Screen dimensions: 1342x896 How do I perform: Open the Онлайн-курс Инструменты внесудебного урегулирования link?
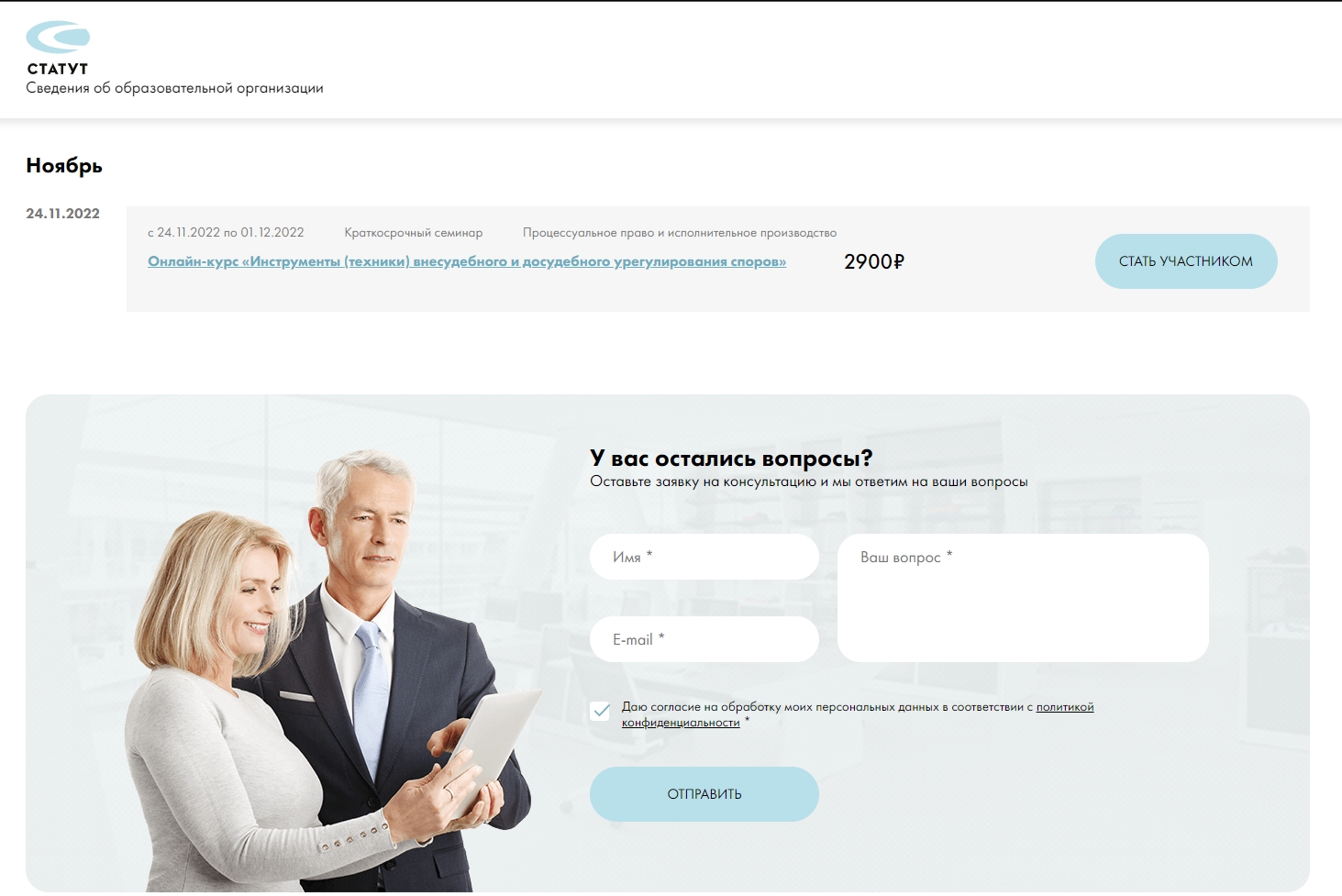[467, 261]
